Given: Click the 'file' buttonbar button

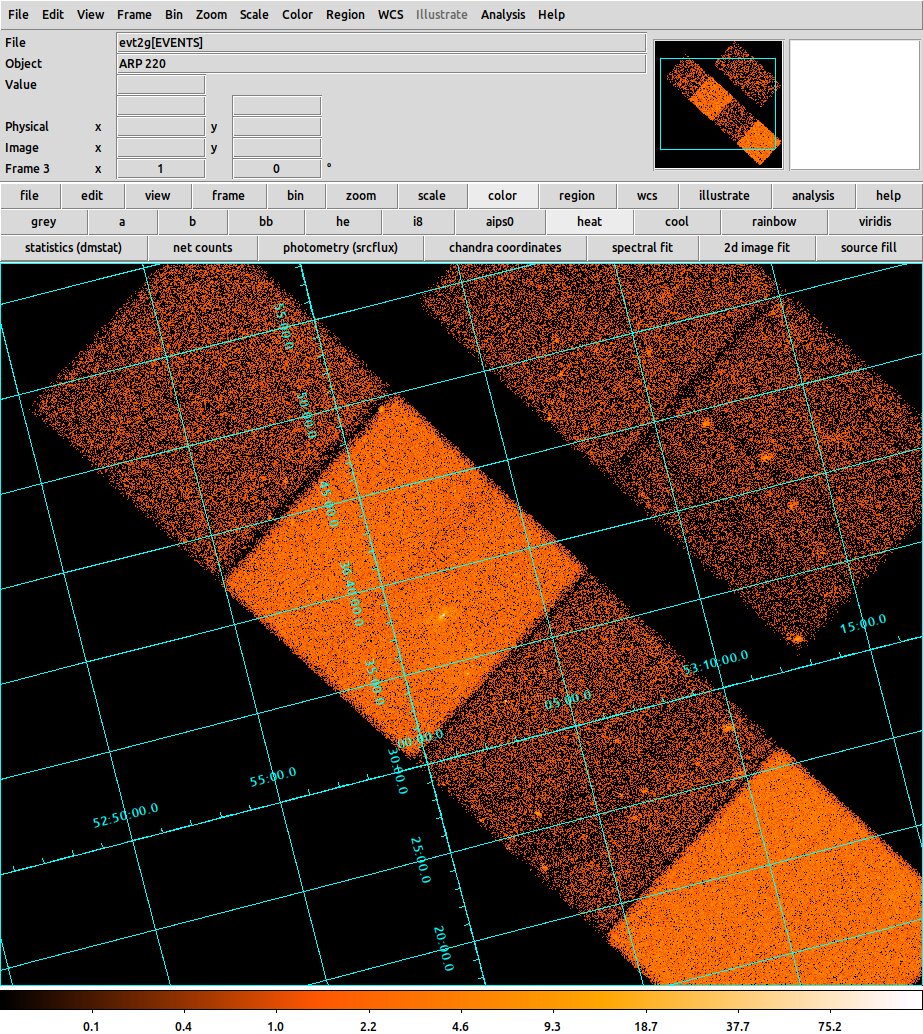Looking at the screenshot, I should tap(30, 196).
